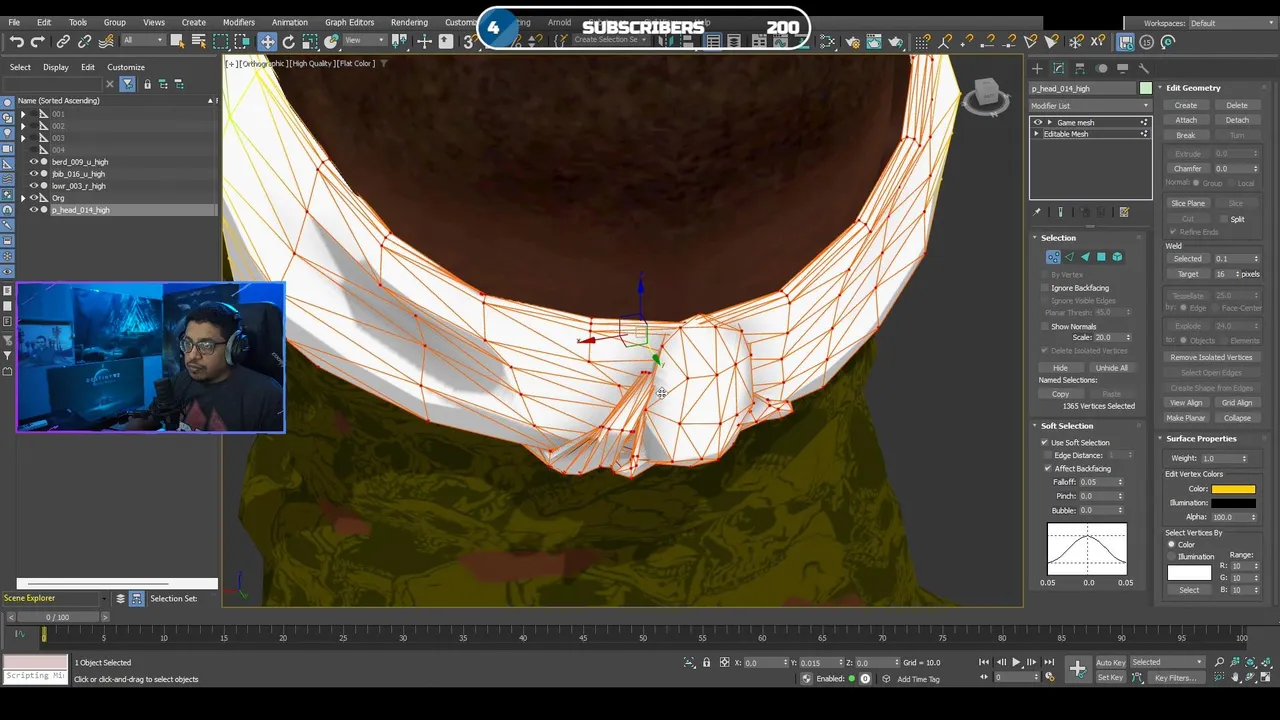This screenshot has height=720, width=1280.
Task: Click the Attach button
Action: pos(1186,120)
